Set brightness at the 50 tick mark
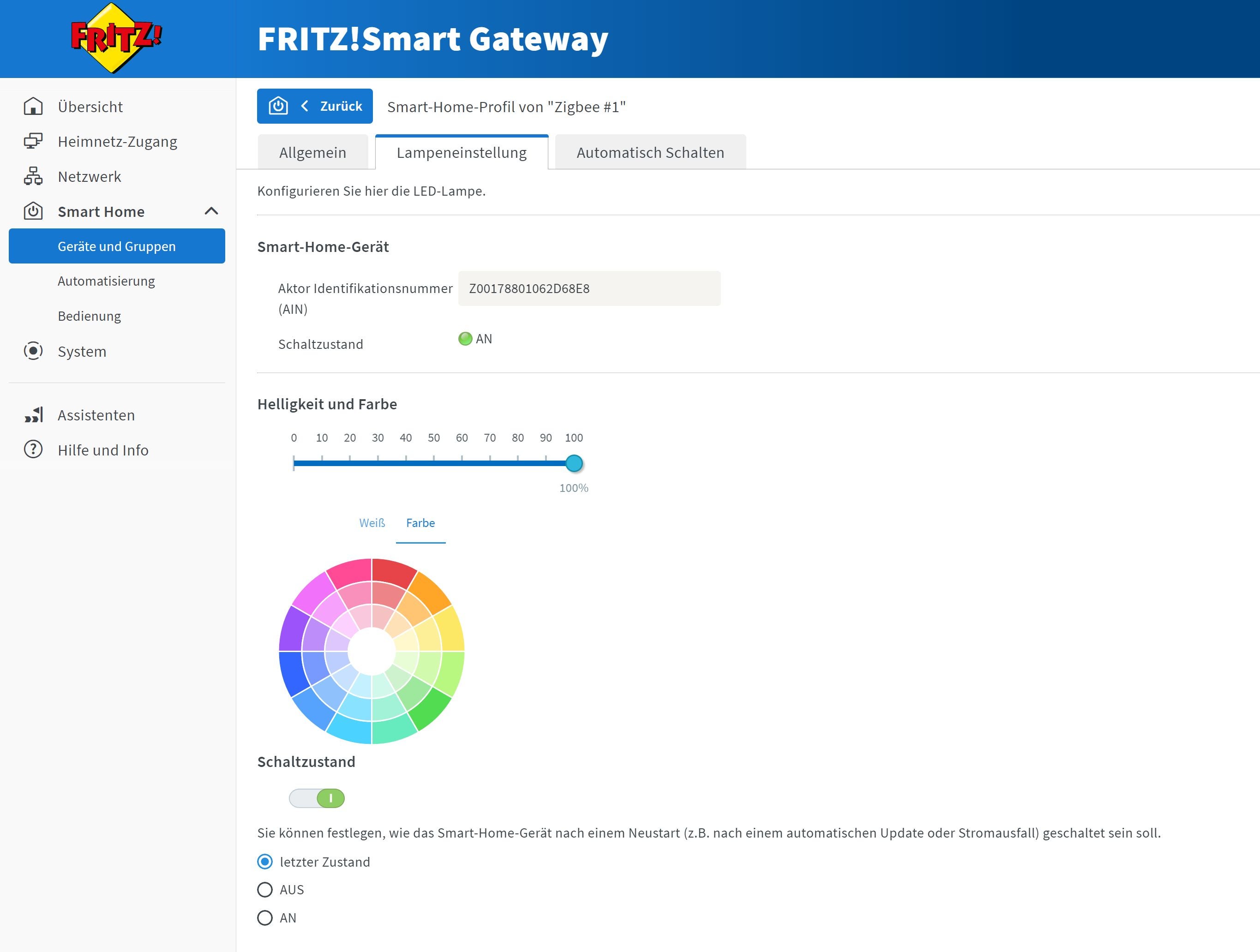1260x952 pixels. [434, 463]
